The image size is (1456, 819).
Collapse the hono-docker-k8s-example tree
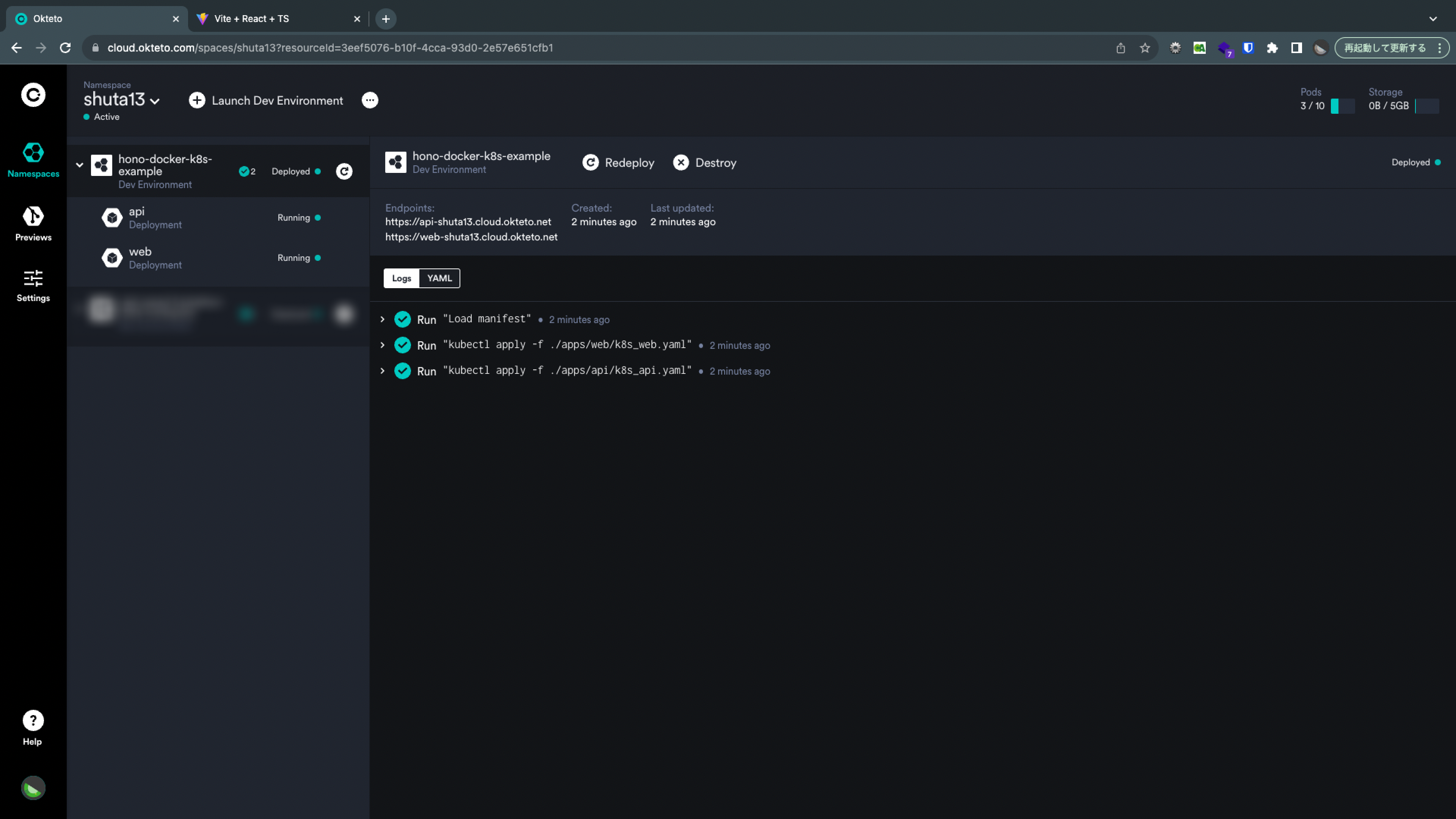point(80,165)
